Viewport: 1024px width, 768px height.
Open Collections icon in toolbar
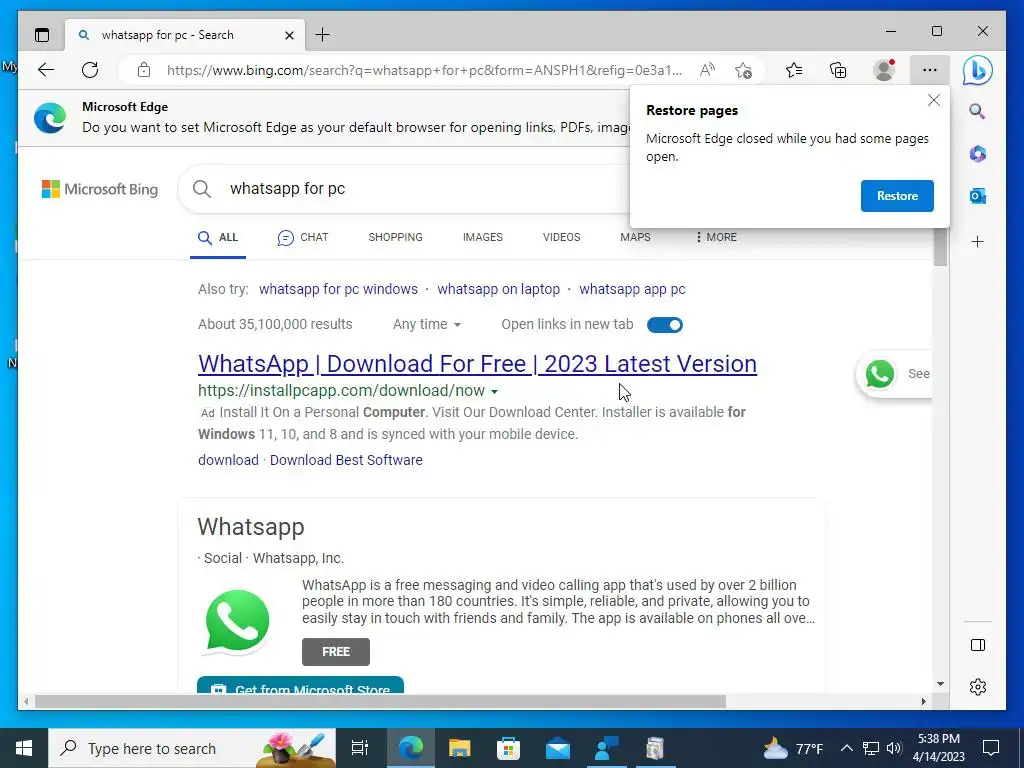[838, 70]
